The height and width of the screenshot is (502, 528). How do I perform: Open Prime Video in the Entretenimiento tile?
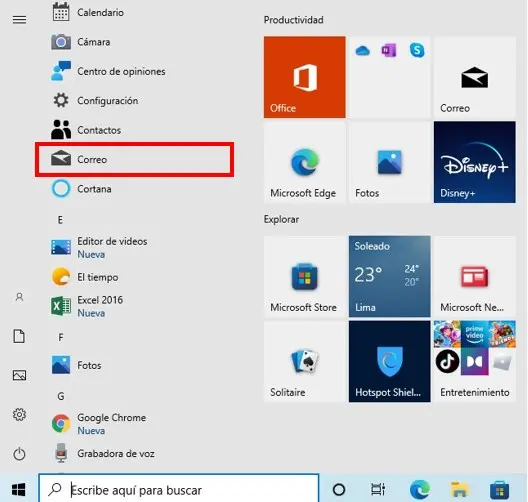click(474, 334)
